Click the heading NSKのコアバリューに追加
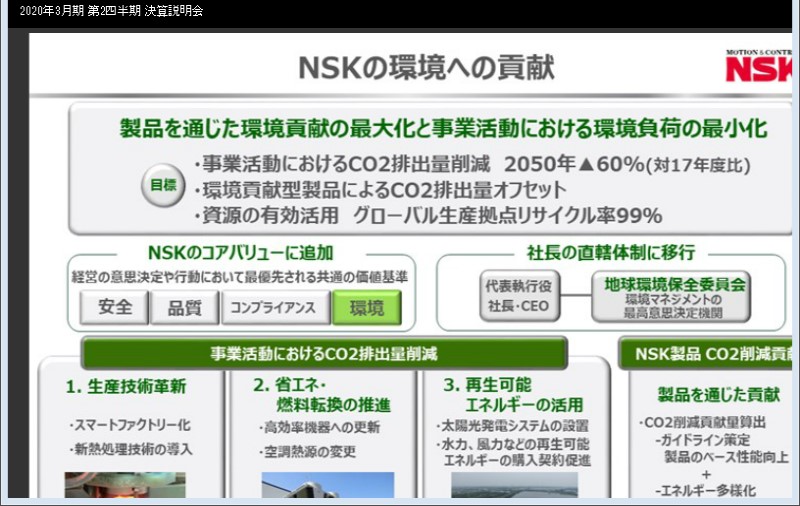Viewport: 800px width, 506px height. click(x=240, y=252)
